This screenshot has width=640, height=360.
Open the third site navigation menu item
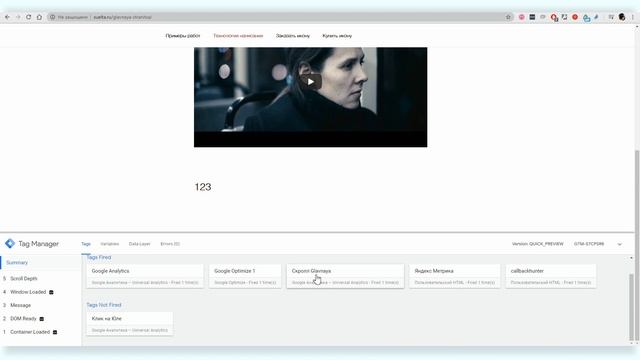coord(293,36)
